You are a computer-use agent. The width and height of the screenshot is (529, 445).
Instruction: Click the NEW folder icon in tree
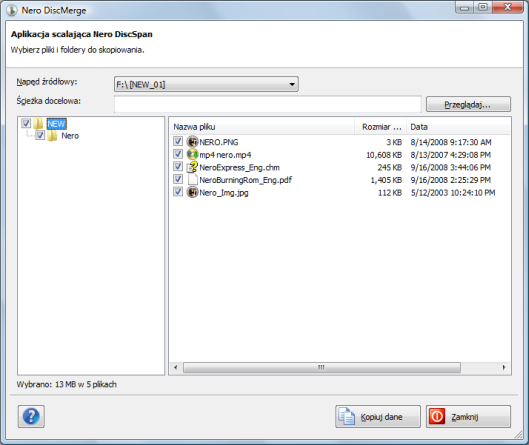pos(38,124)
